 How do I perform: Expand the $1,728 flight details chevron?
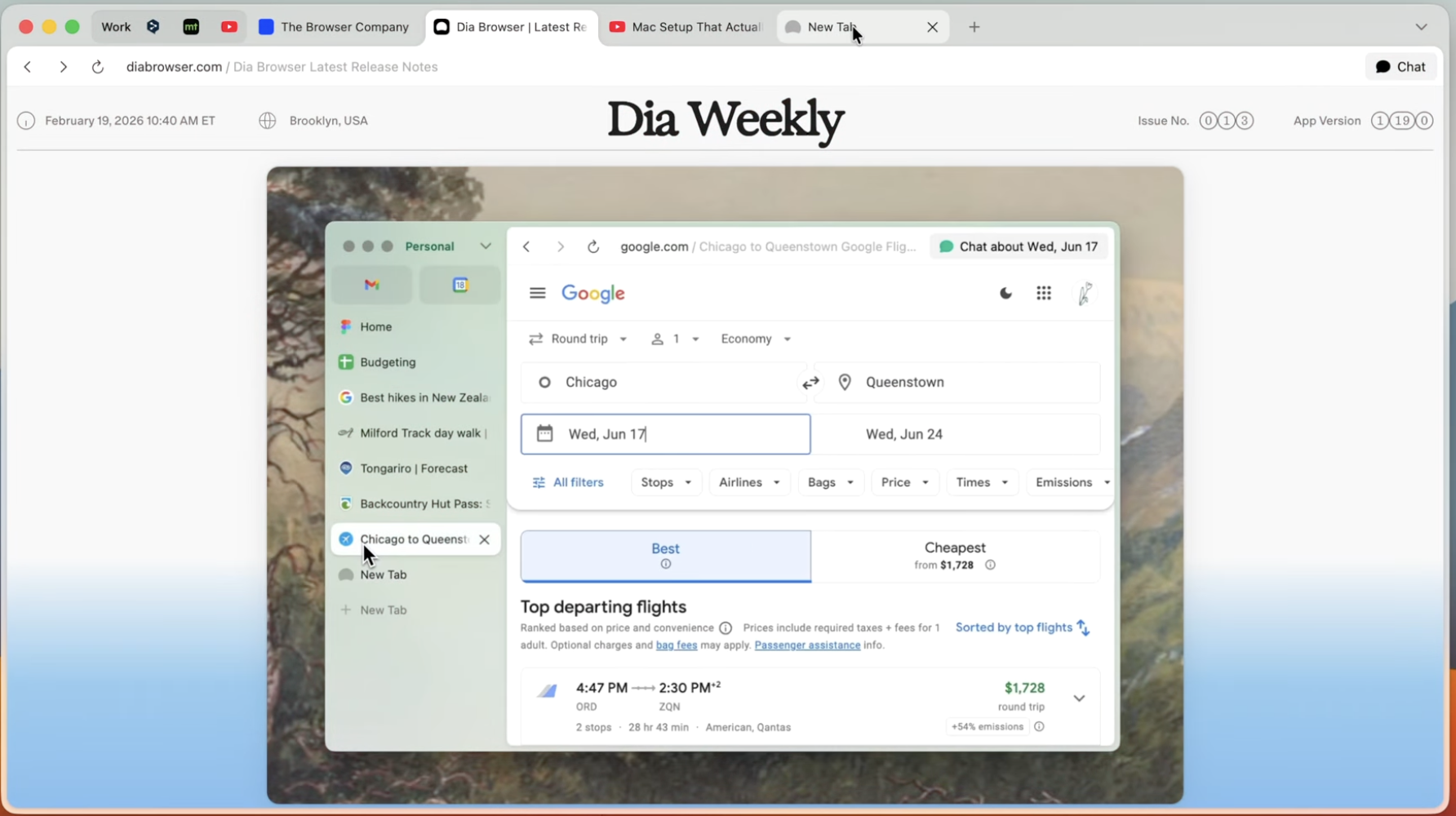click(x=1079, y=698)
